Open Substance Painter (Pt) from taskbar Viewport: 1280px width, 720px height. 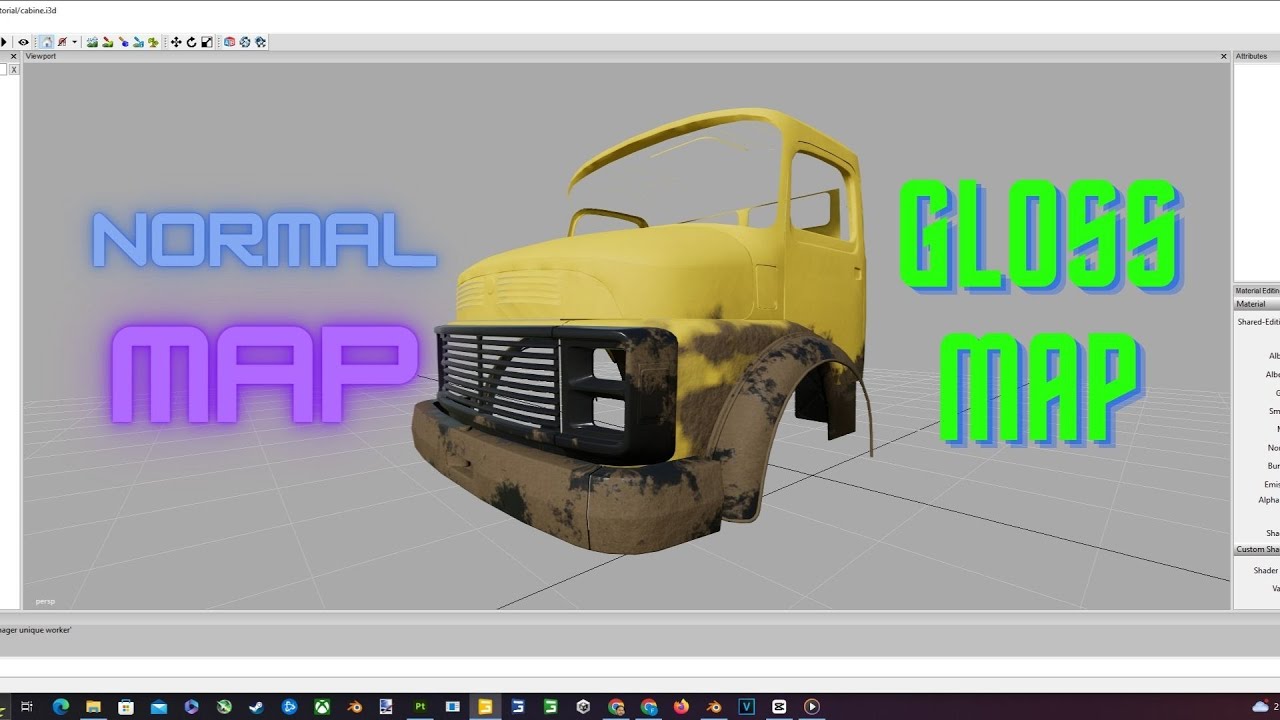click(x=420, y=706)
